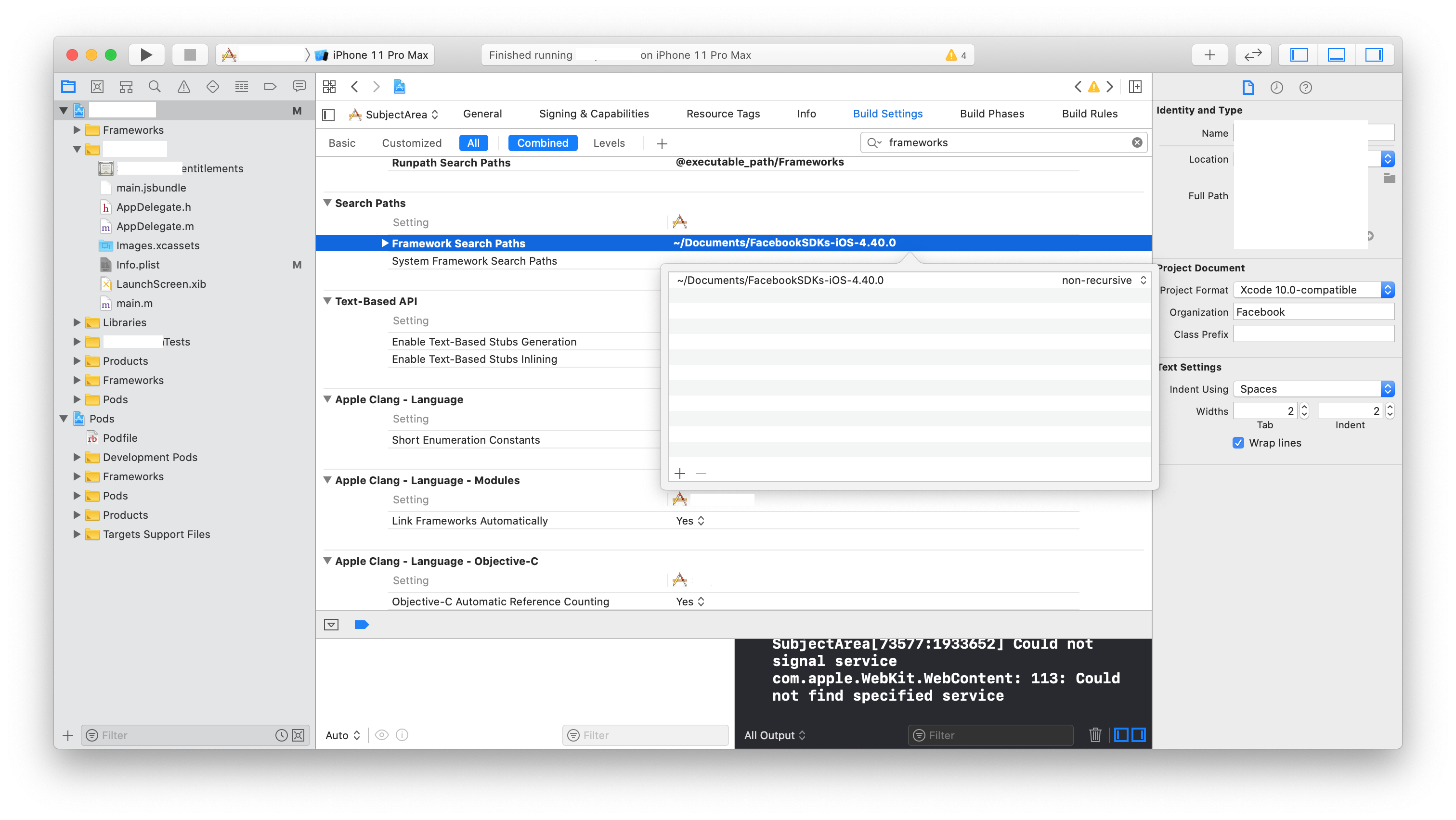Collapse the Search Paths section
The image size is (1456, 820).
(x=327, y=203)
